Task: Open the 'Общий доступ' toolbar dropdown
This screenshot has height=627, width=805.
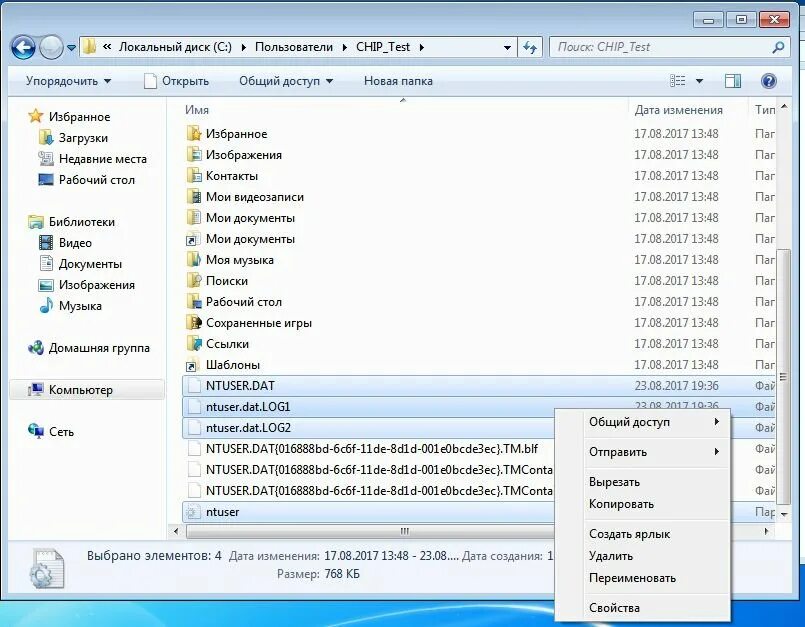Action: [285, 81]
